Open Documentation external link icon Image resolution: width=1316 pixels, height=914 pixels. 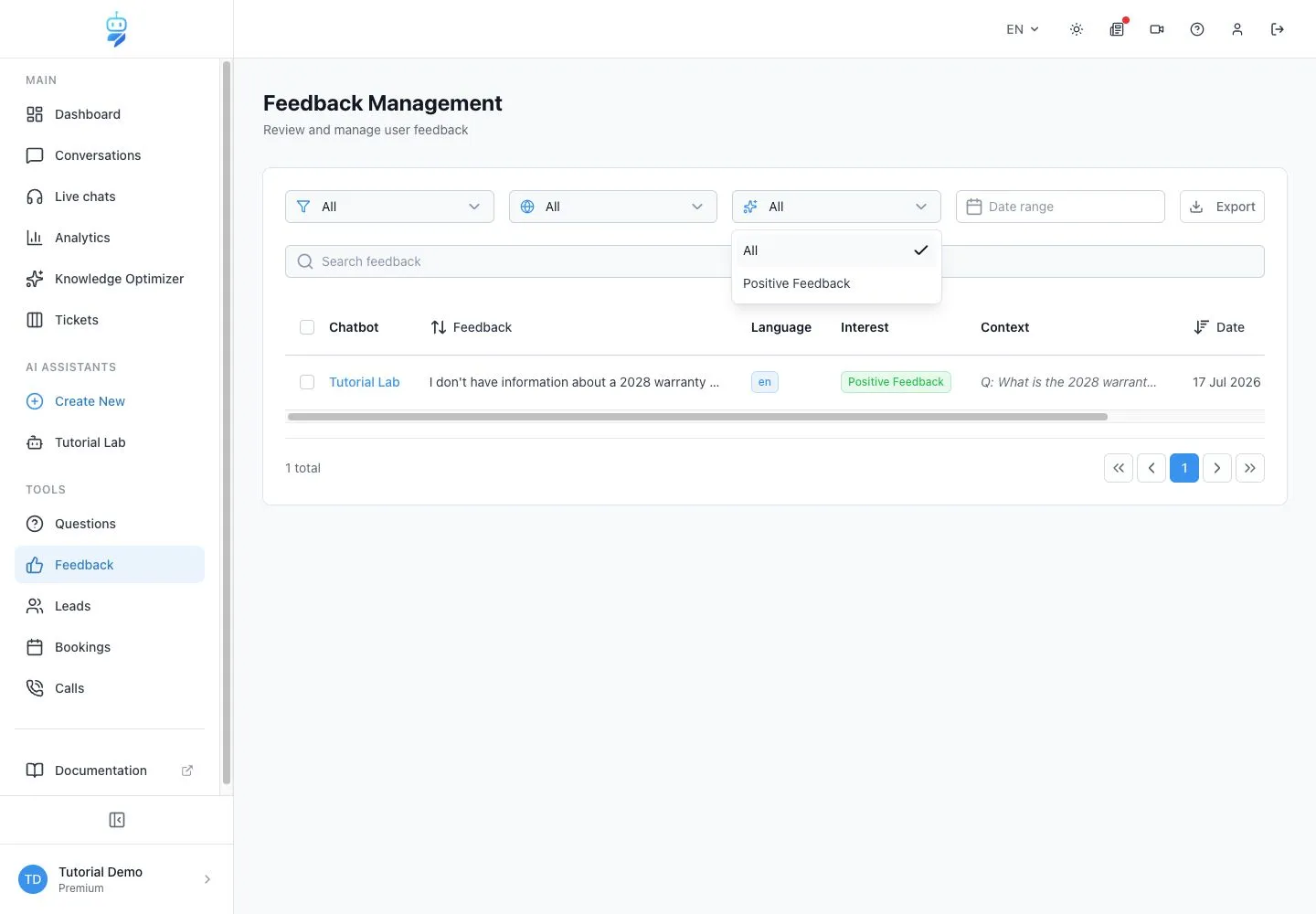(x=187, y=771)
